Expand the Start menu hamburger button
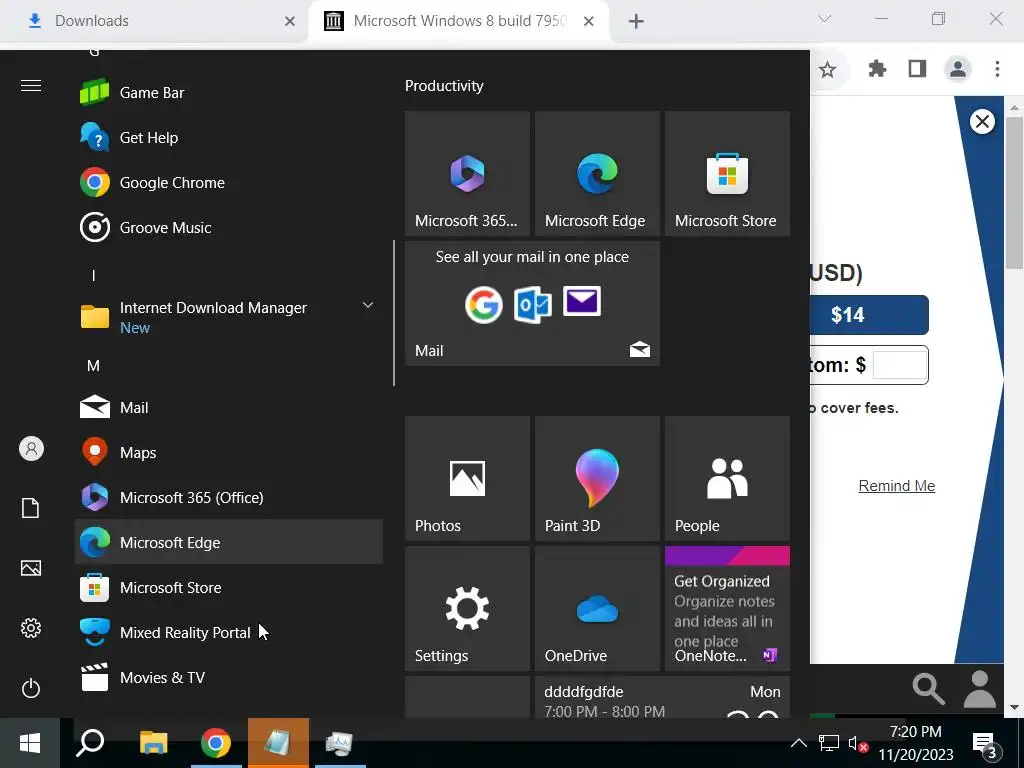The image size is (1024, 768). click(31, 86)
